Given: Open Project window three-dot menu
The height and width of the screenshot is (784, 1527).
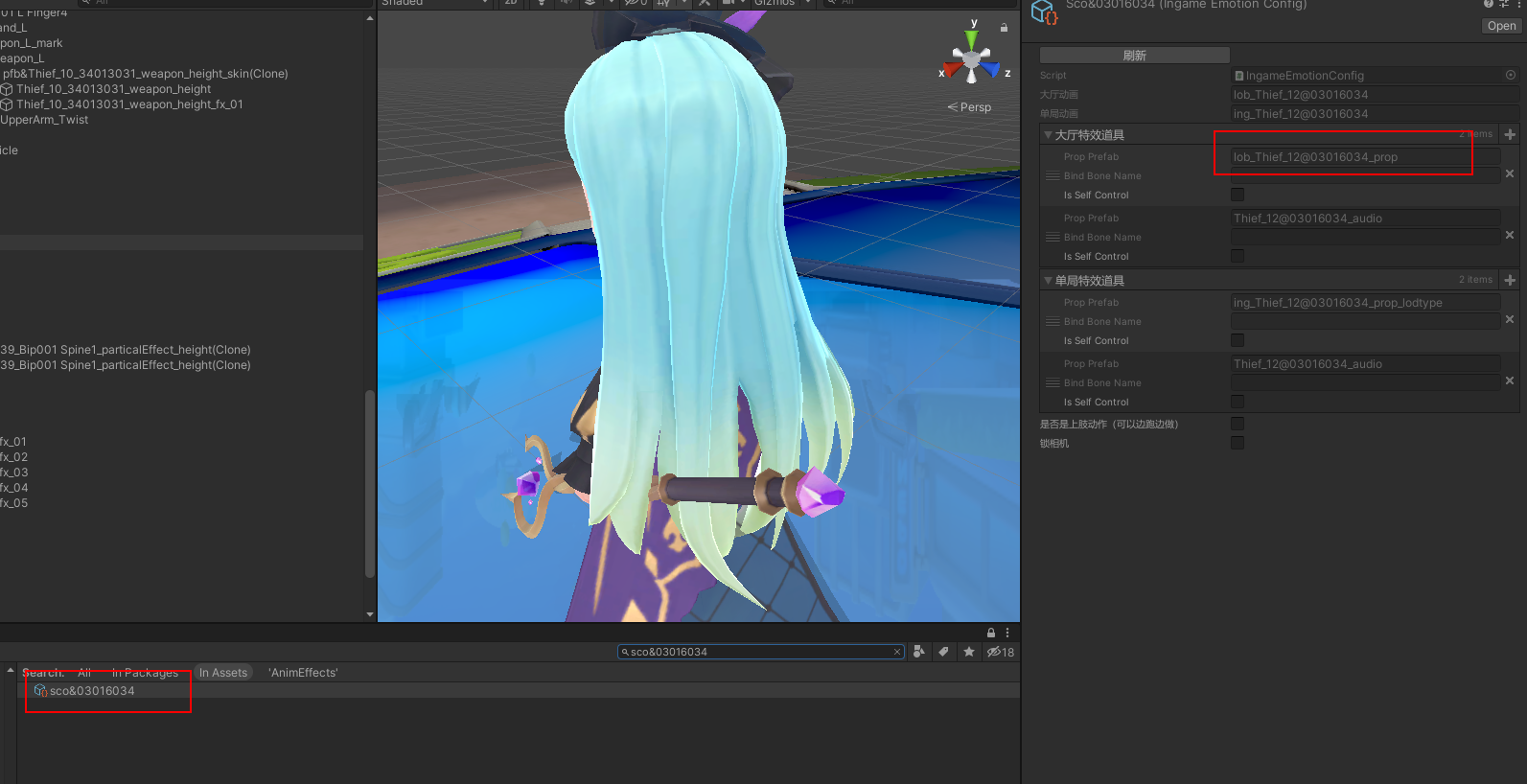Looking at the screenshot, I should pyautogui.click(x=1007, y=633).
